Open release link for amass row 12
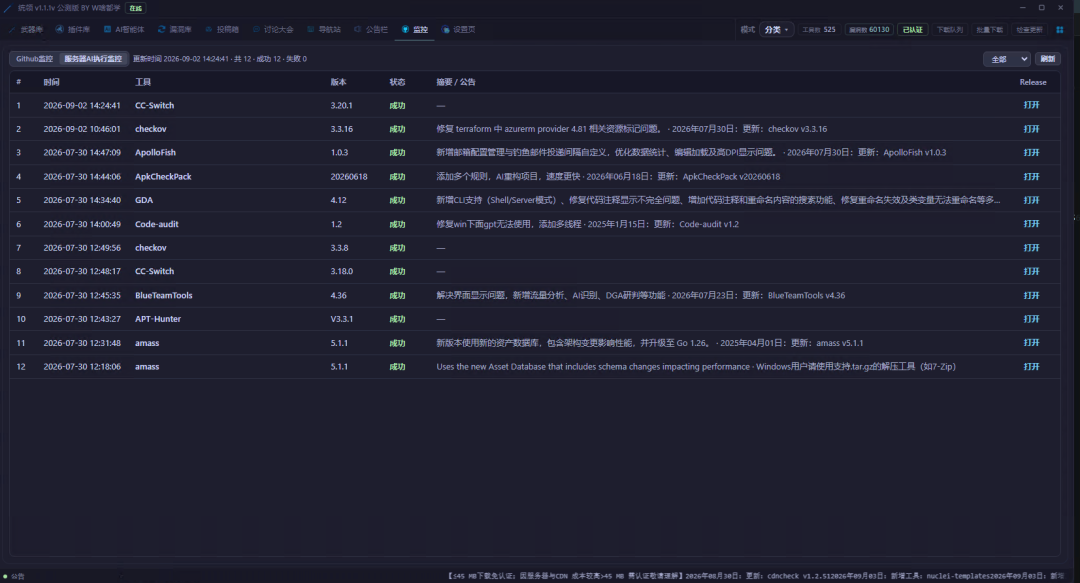The height and width of the screenshot is (583, 1080). pos(1031,367)
